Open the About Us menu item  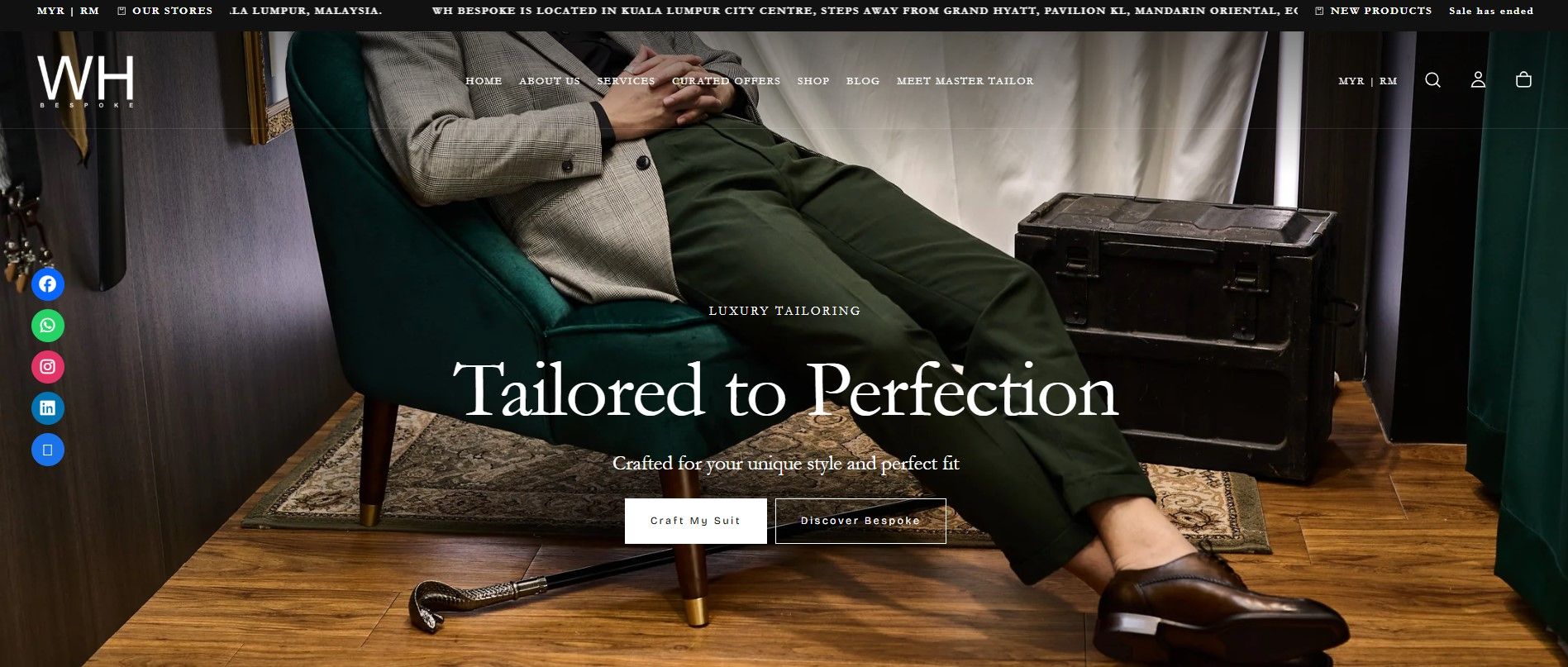[550, 81]
